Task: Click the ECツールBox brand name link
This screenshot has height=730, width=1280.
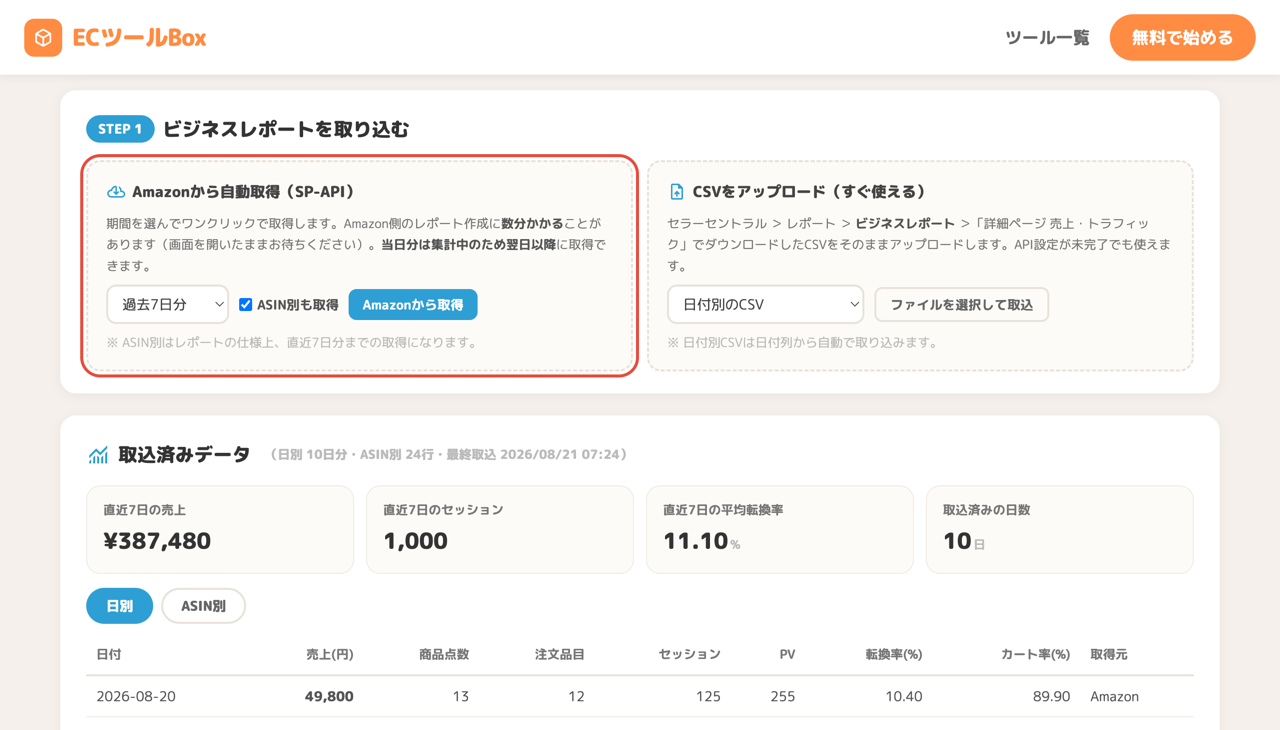Action: point(139,38)
